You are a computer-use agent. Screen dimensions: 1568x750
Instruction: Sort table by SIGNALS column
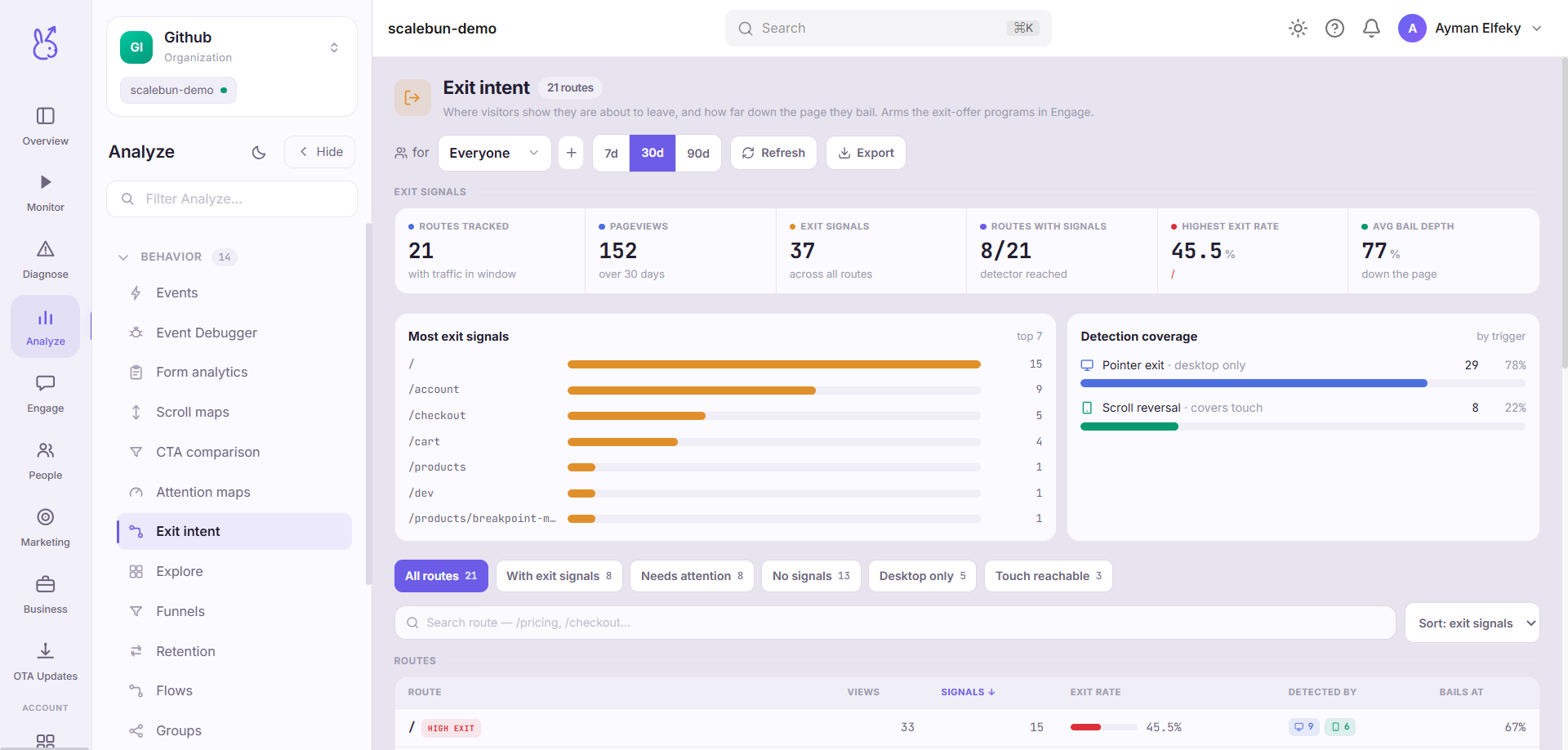[968, 692]
